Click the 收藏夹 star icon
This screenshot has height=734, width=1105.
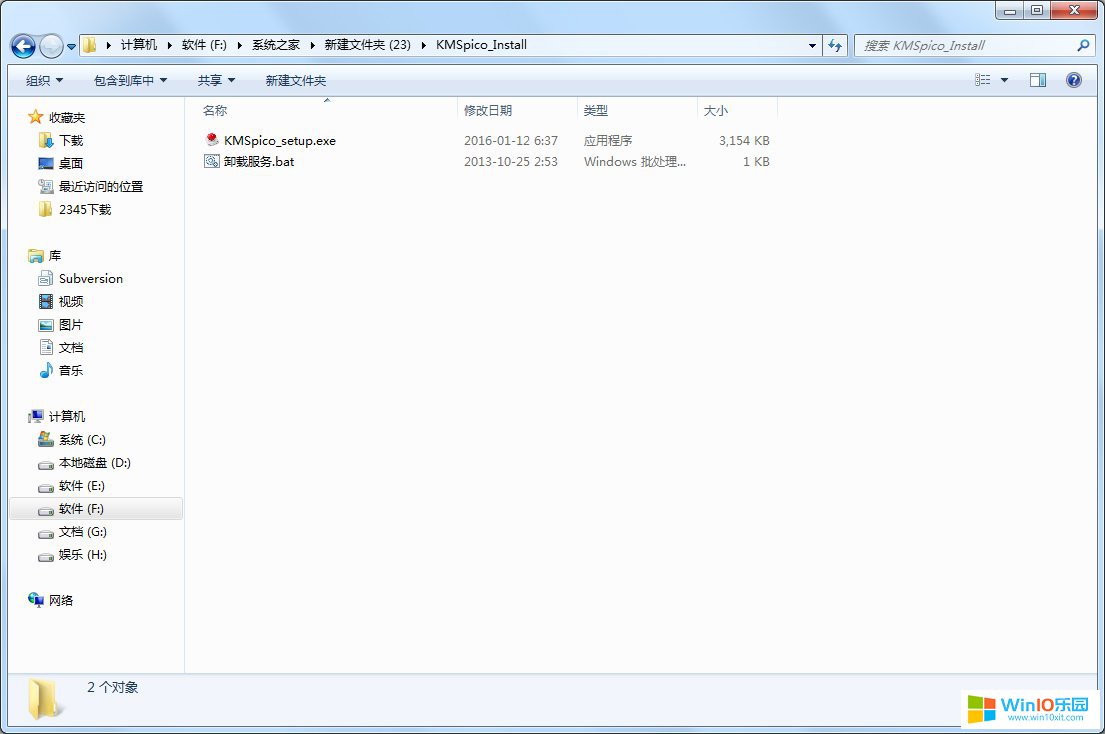click(x=35, y=116)
